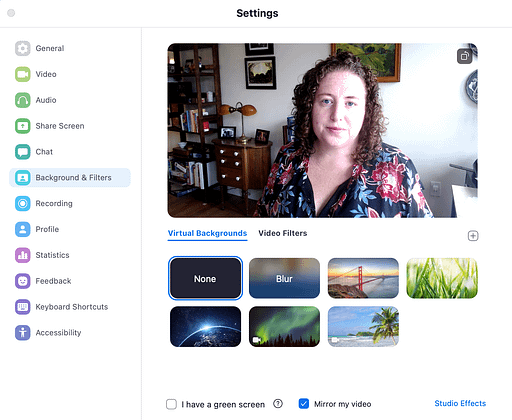Open the General settings gear icon
The height and width of the screenshot is (420, 512).
[23, 48]
